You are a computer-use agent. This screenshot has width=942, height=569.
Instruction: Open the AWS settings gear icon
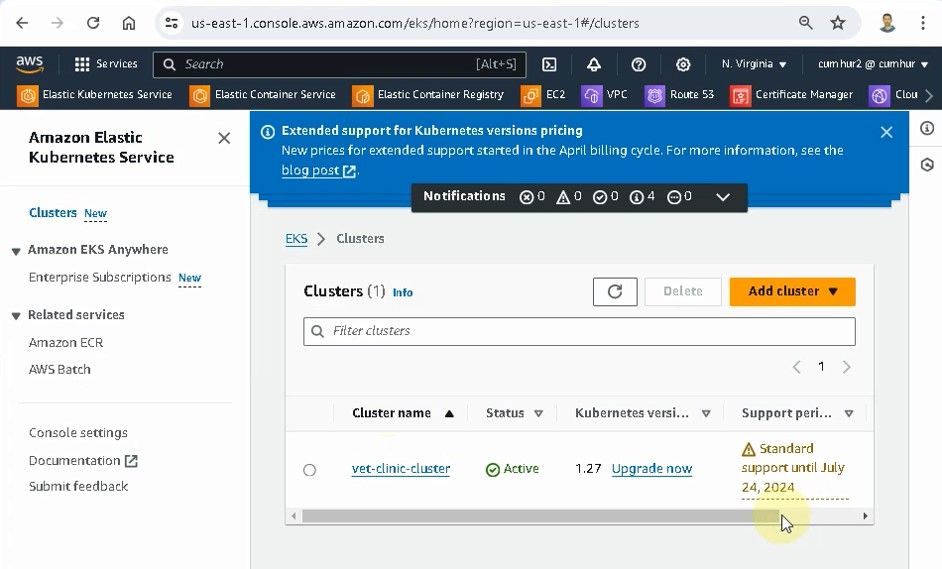click(683, 64)
